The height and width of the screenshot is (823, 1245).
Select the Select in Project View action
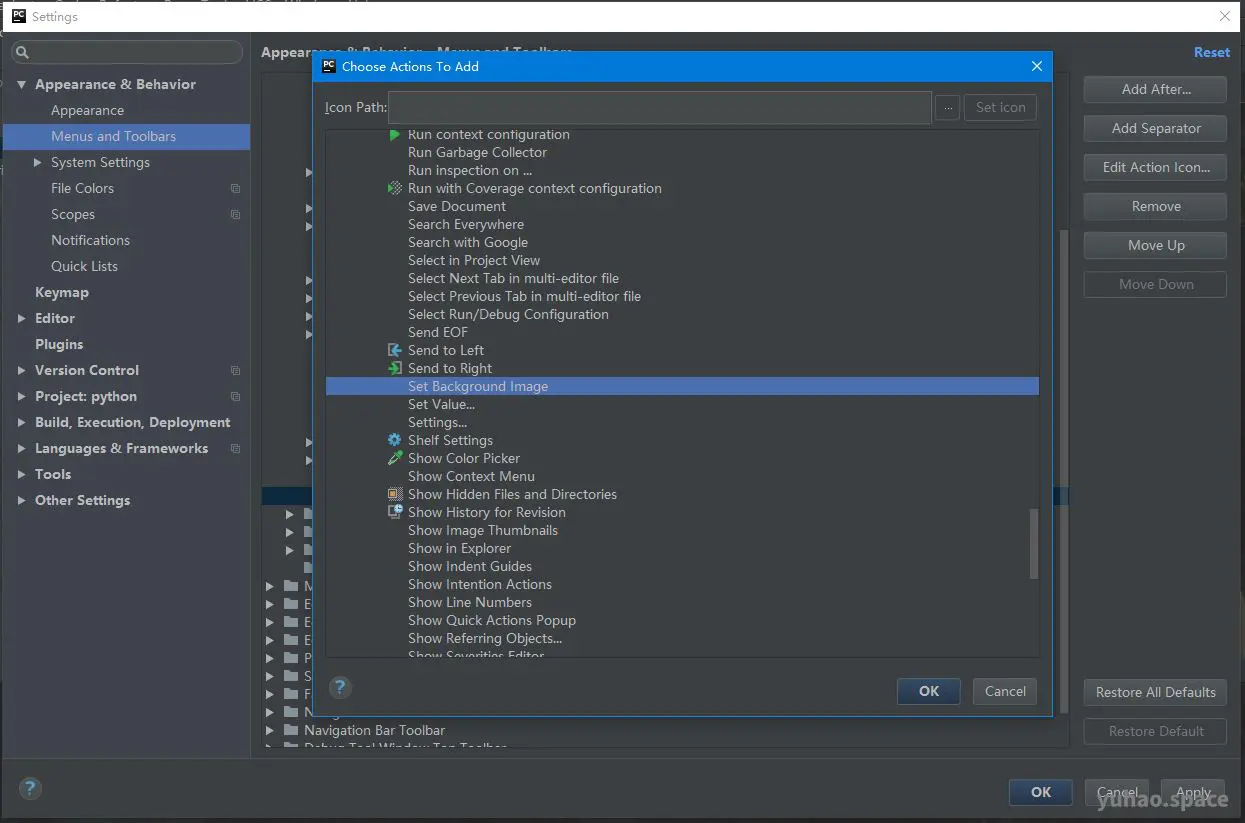(474, 260)
